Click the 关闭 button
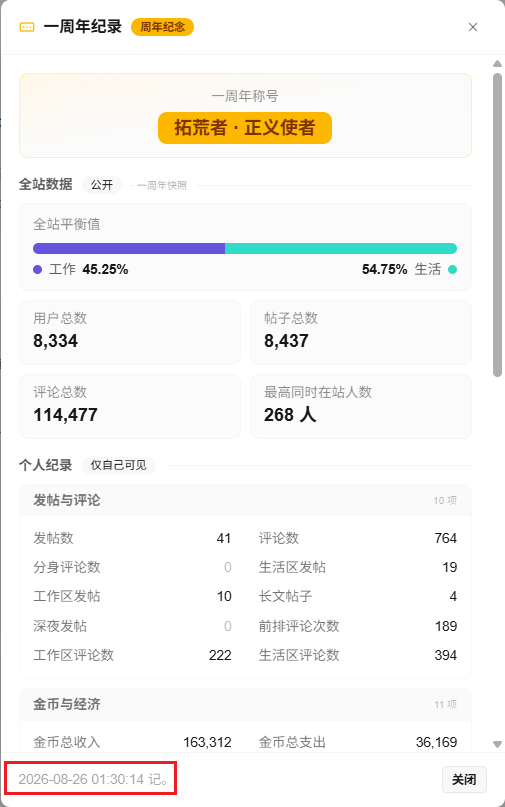The height and width of the screenshot is (807, 505). 464,779
